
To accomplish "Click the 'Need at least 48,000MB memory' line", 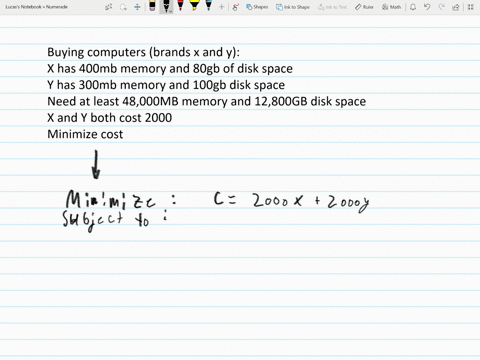I will click(x=206, y=101).
